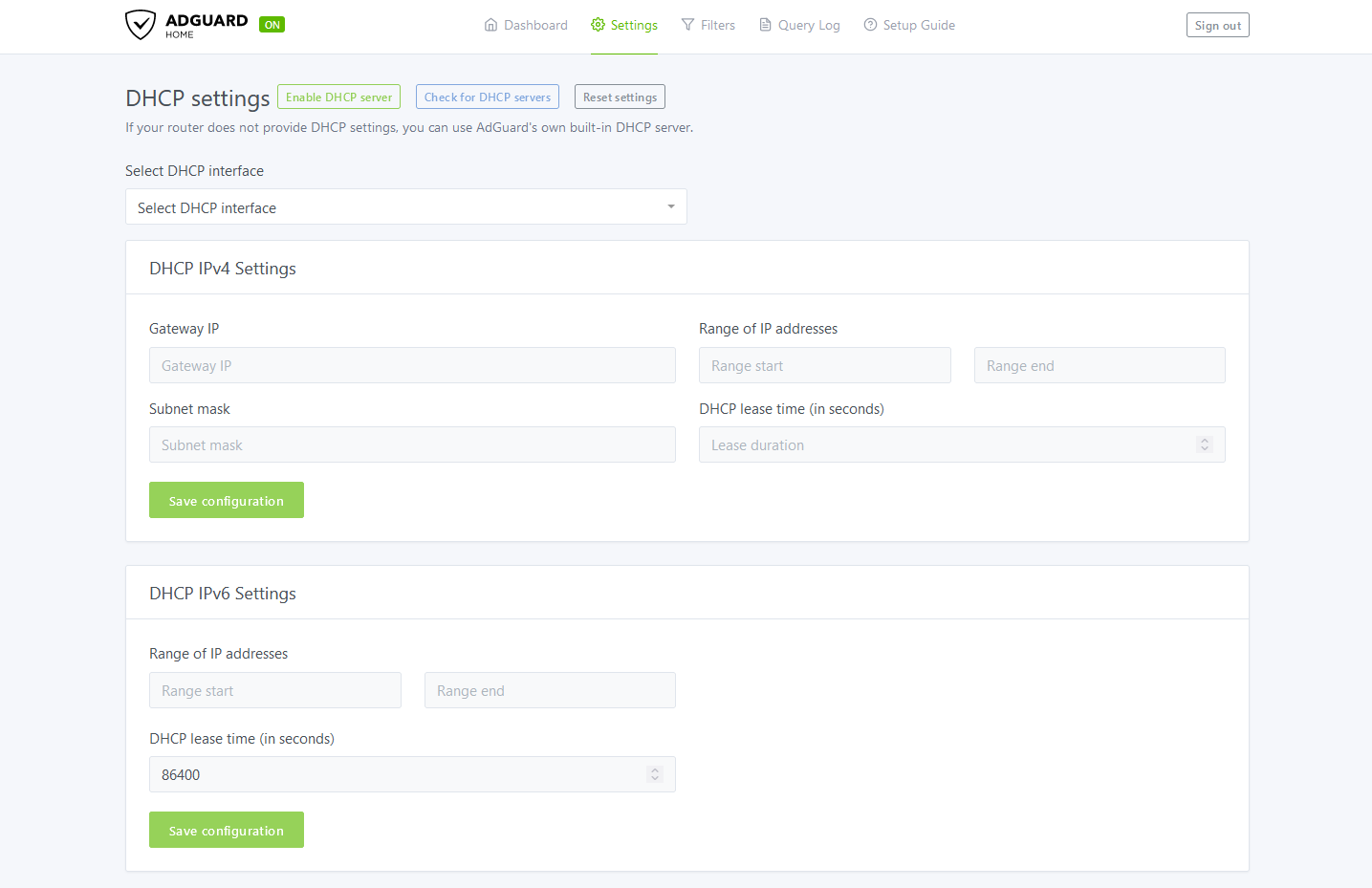Viewport: 1372px width, 888px height.
Task: Reset the DHCP settings
Action: (x=619, y=97)
